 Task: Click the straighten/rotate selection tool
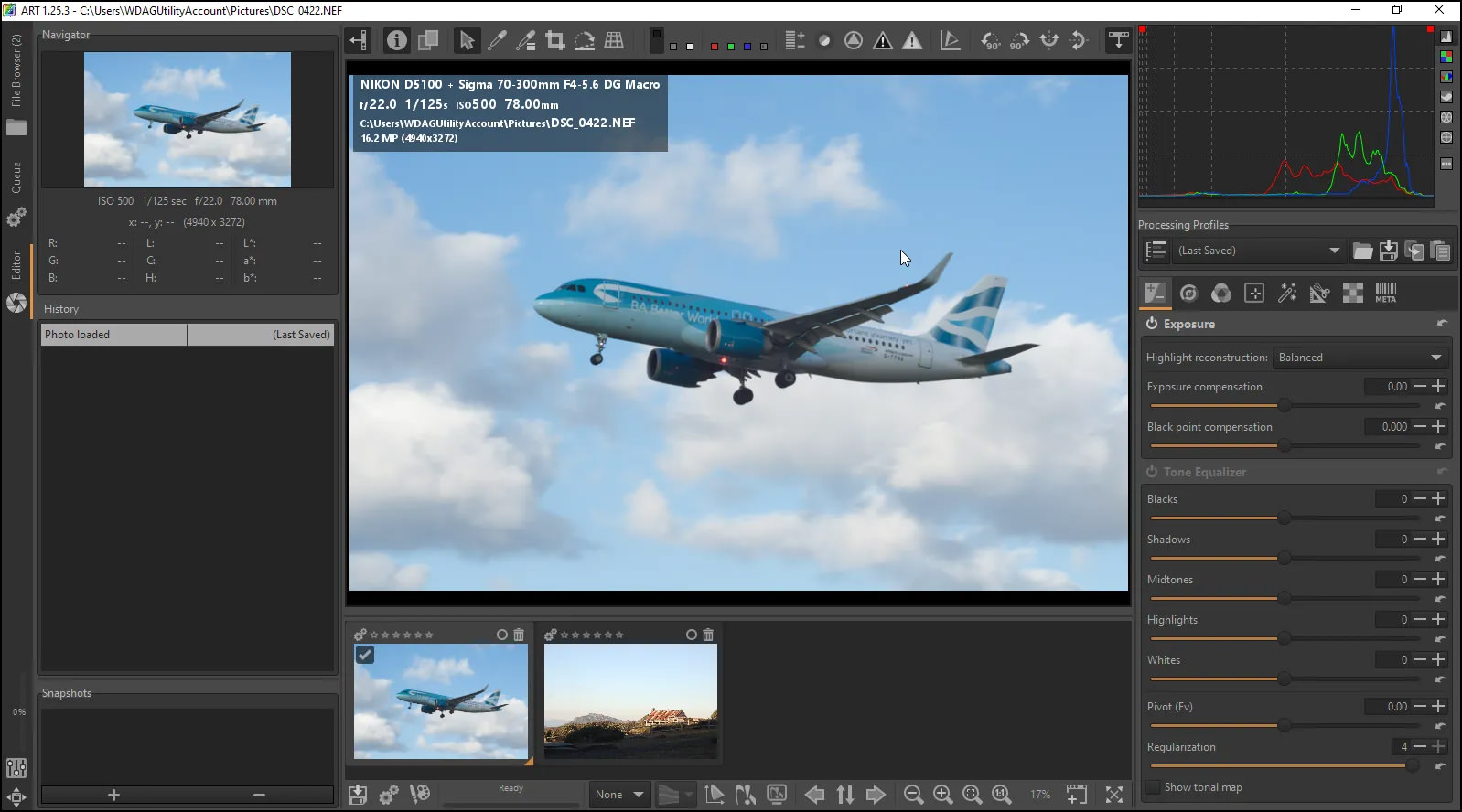click(x=584, y=40)
